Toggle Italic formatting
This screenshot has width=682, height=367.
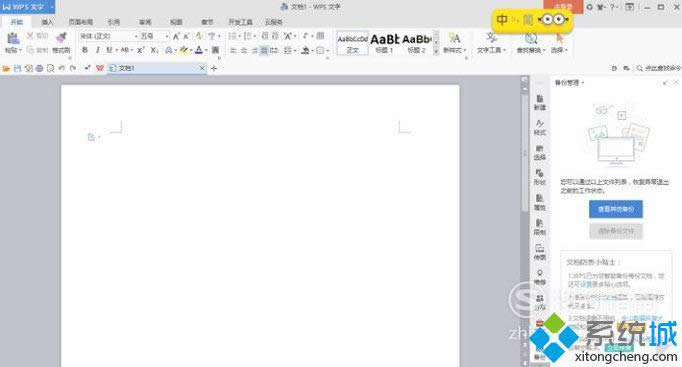point(97,50)
